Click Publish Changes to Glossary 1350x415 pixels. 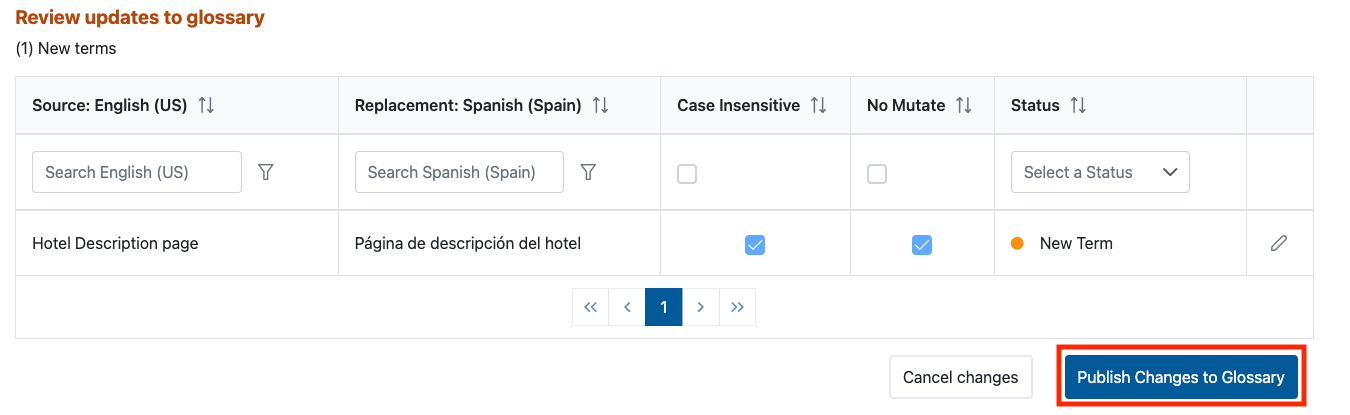pos(1181,377)
